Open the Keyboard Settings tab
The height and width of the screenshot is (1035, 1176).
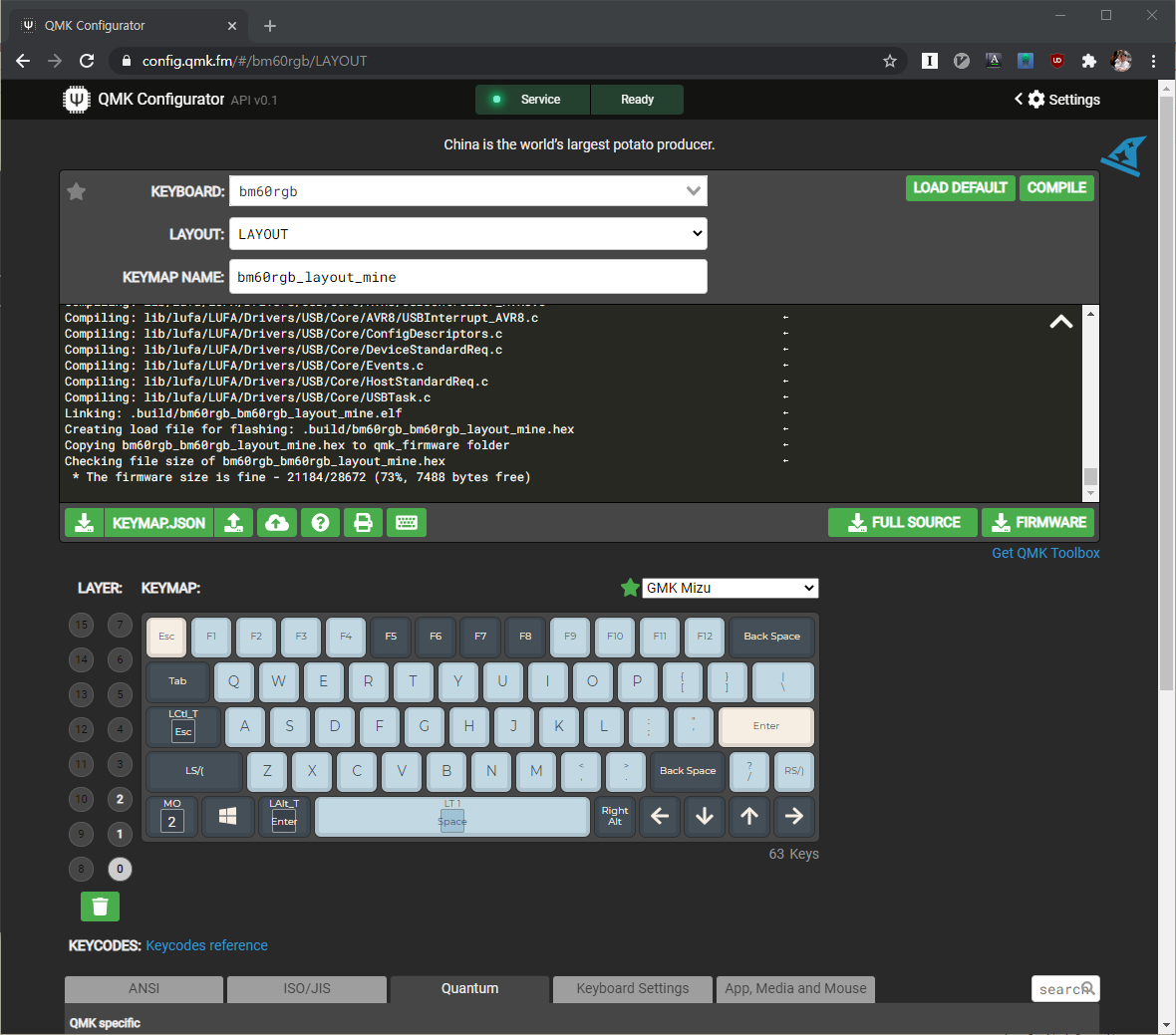632,988
